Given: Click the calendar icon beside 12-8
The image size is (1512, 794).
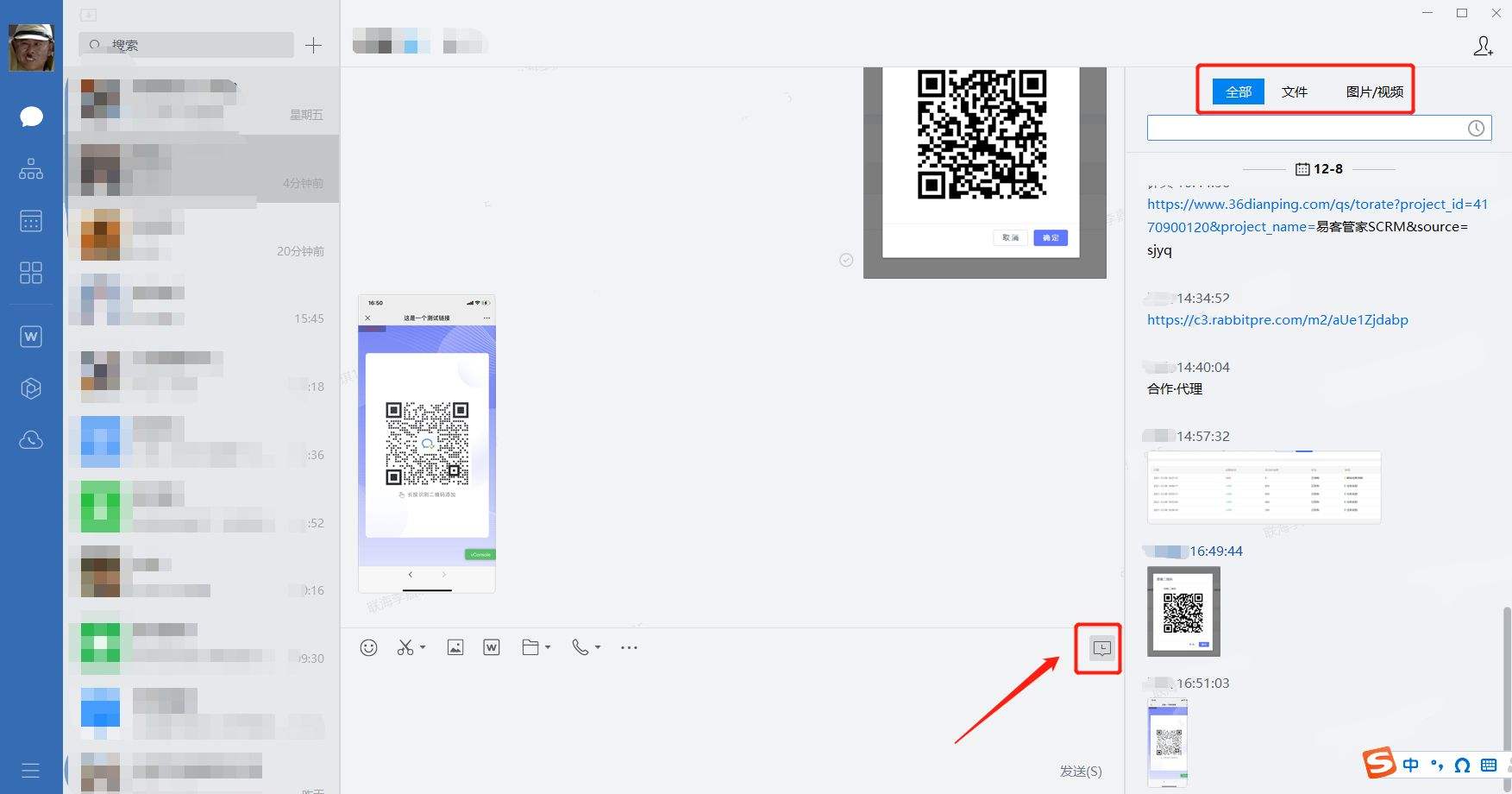Looking at the screenshot, I should (x=1302, y=169).
